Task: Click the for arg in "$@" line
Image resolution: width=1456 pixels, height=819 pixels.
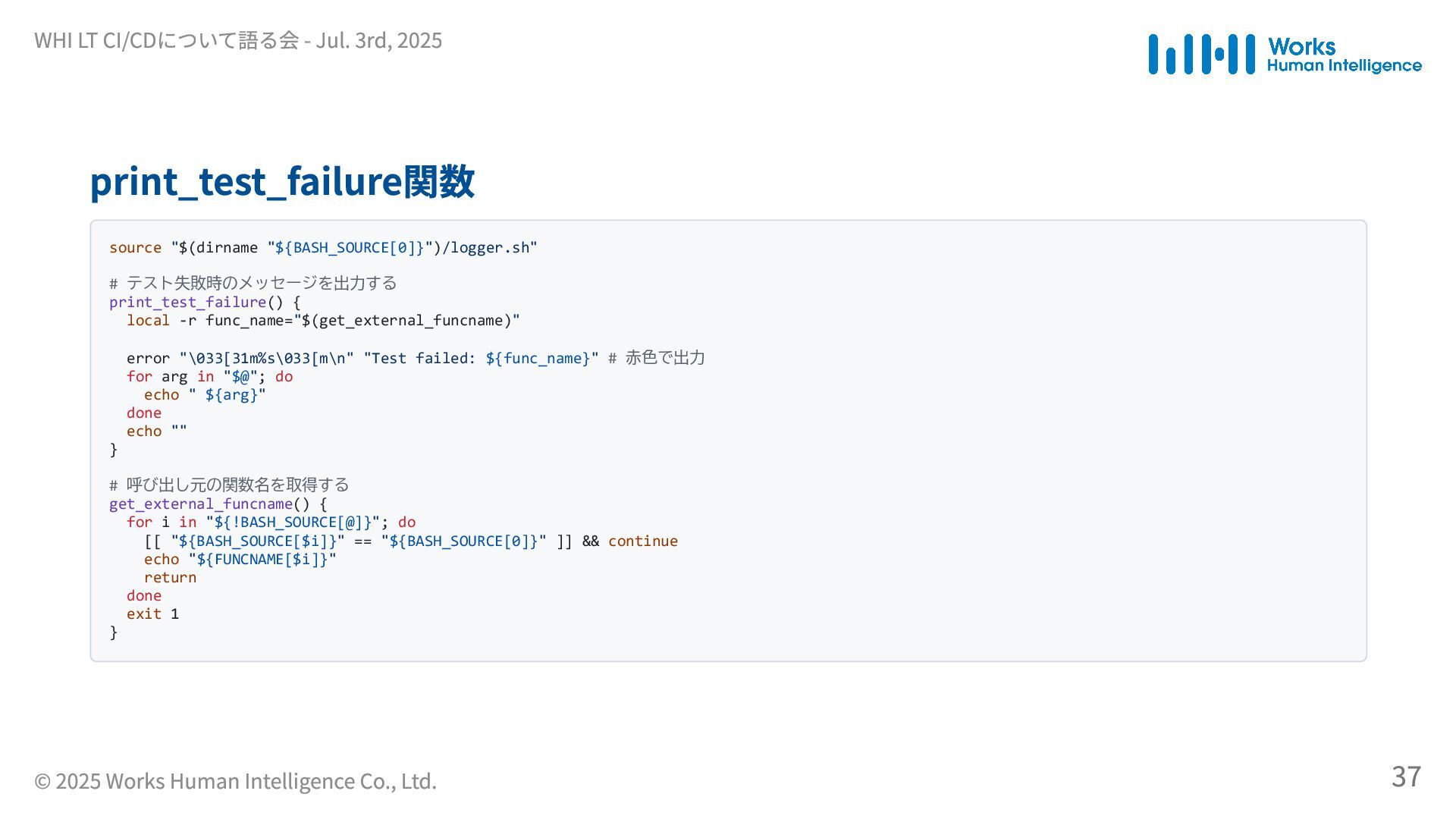Action: click(209, 376)
